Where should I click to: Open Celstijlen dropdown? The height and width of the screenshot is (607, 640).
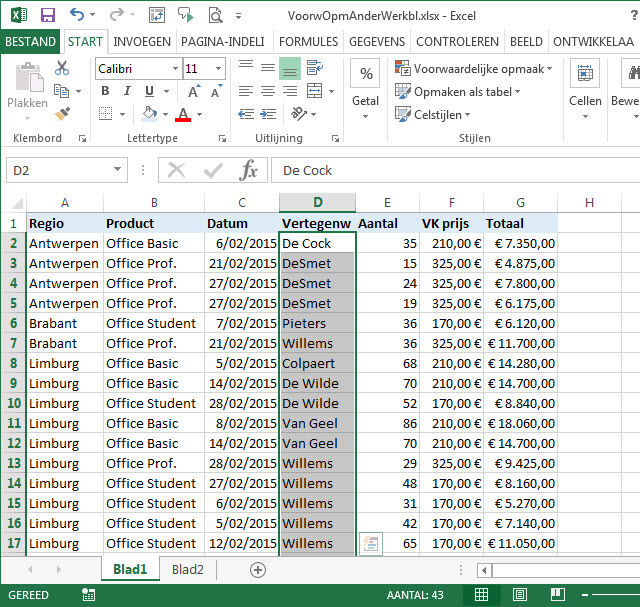coord(433,115)
